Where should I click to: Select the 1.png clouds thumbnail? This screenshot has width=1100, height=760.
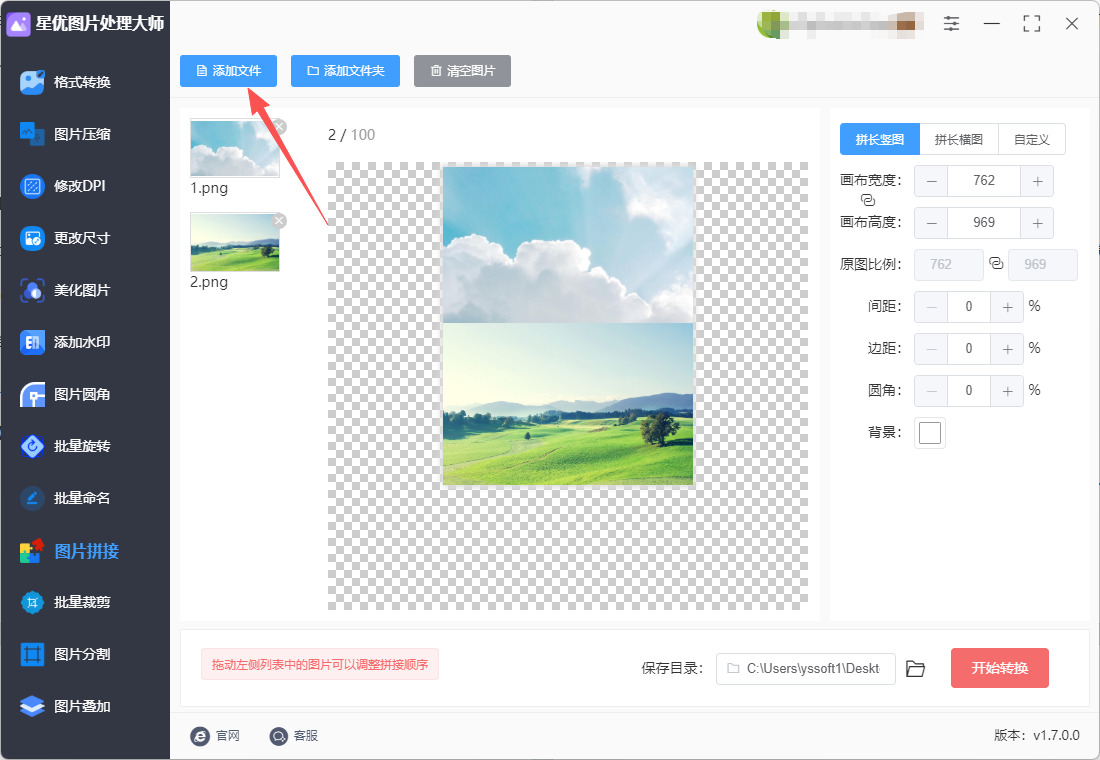(x=234, y=148)
